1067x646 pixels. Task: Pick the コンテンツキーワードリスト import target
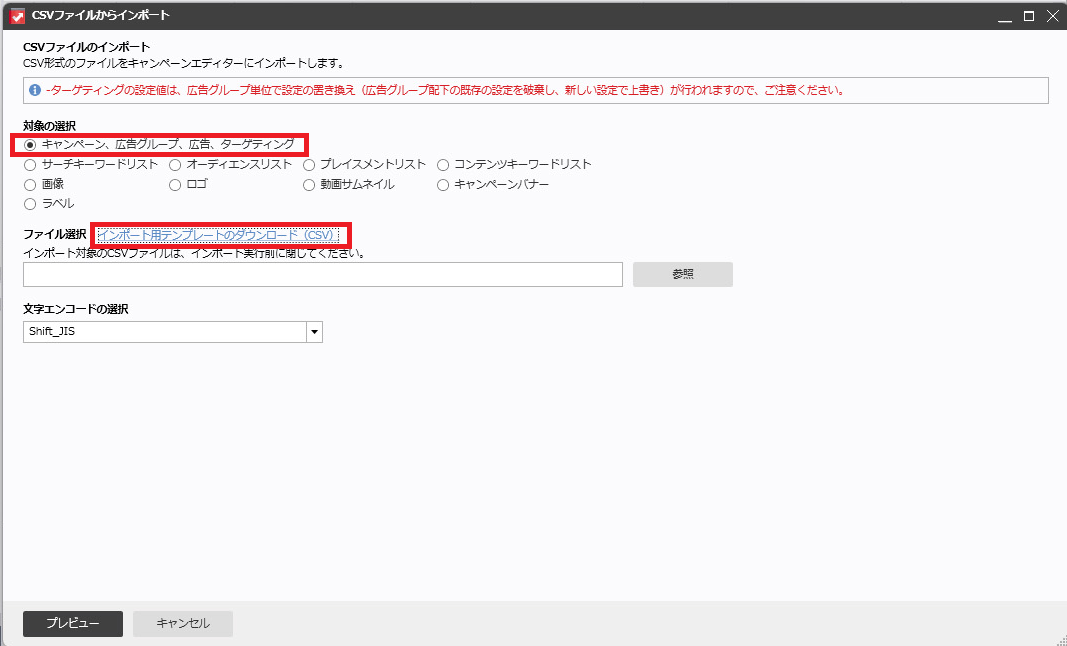pos(443,165)
